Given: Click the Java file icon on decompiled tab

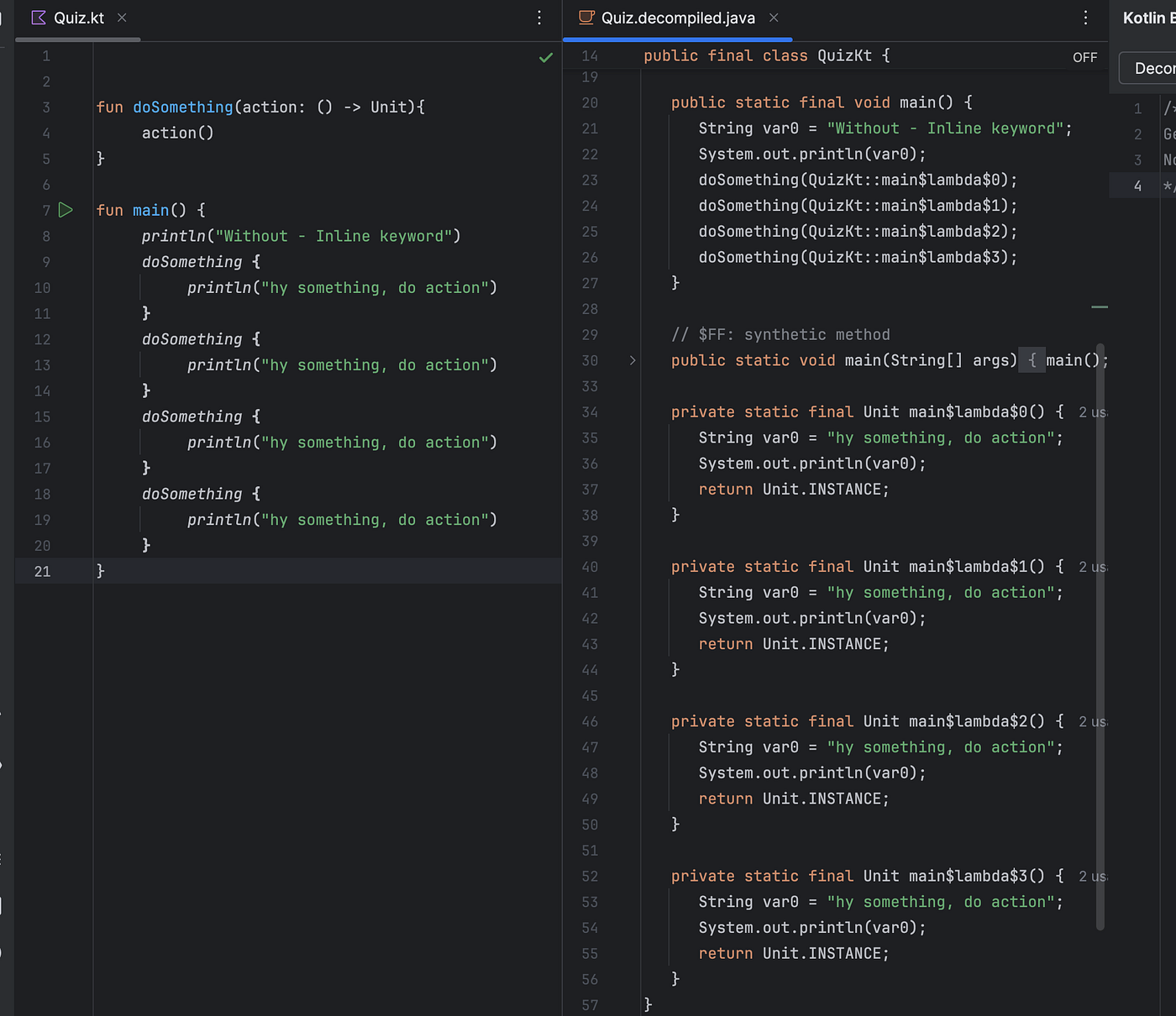Looking at the screenshot, I should click(586, 18).
